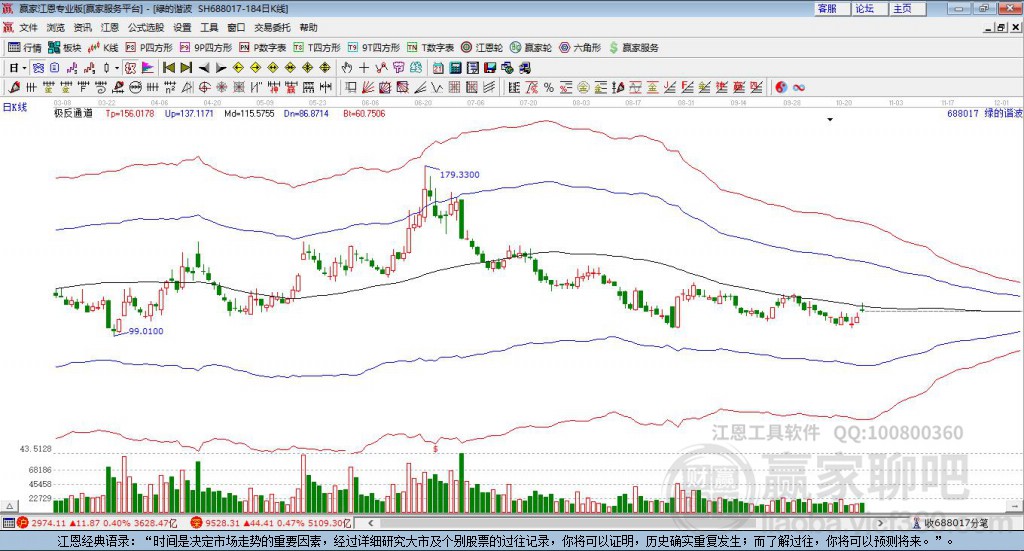Screen dimensions: 1024x551
Task: Open the 交易委托 menu
Action: pos(272,28)
